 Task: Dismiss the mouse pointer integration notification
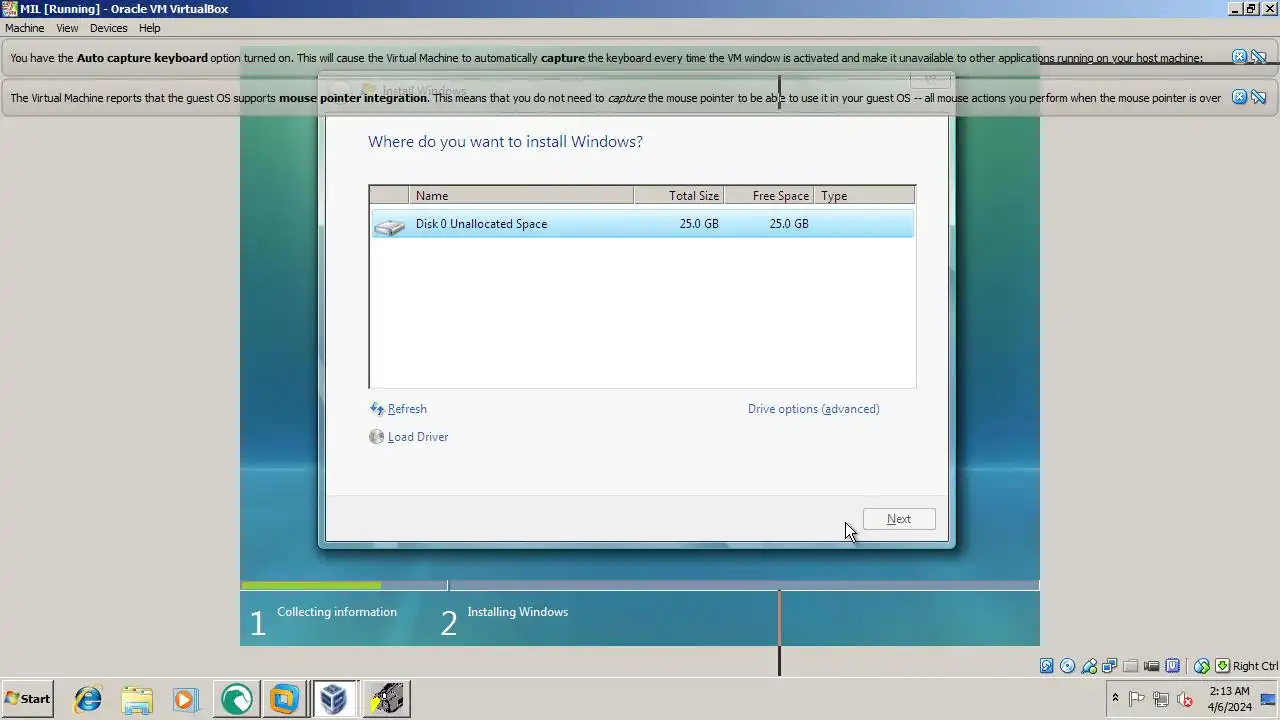1239,97
